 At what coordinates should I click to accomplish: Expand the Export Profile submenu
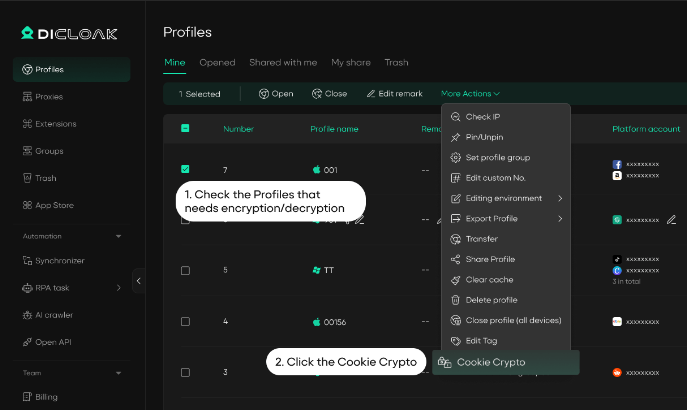560,219
